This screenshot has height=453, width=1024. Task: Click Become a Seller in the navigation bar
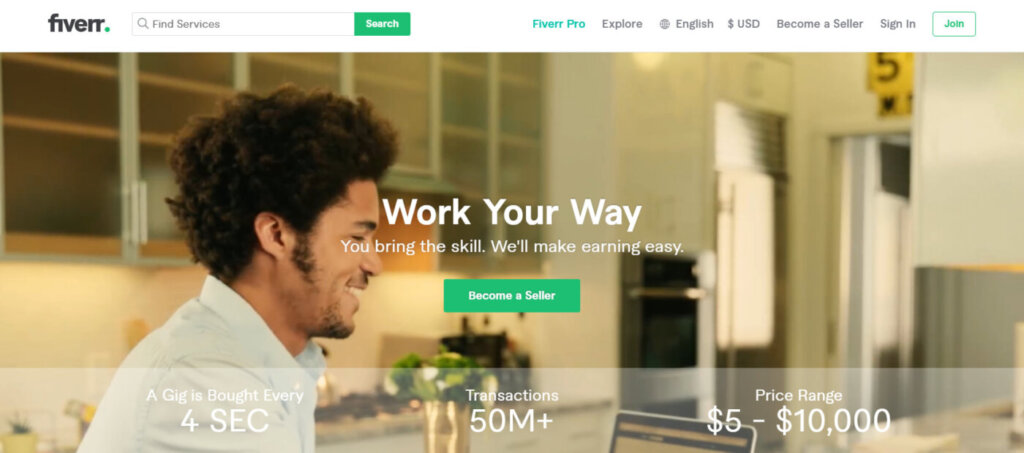[820, 24]
